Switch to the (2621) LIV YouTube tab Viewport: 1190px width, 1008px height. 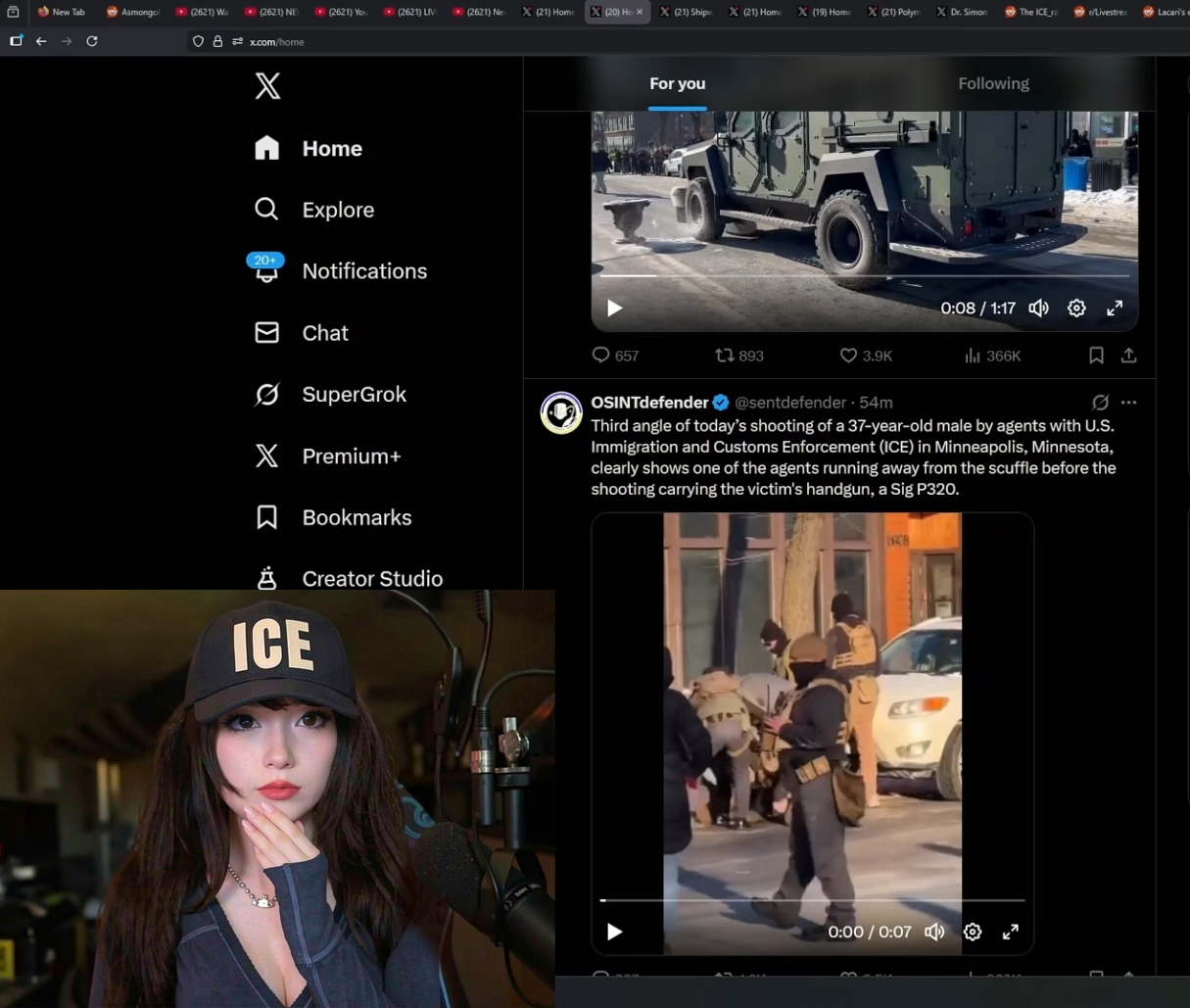410,12
